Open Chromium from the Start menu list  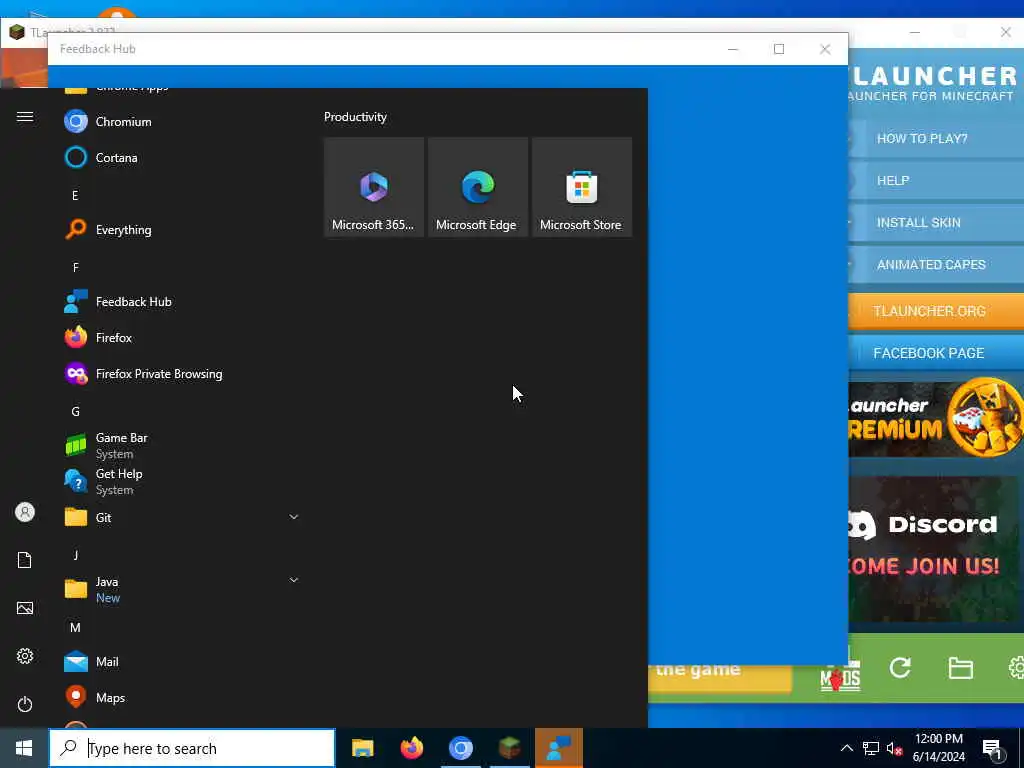pos(181,121)
